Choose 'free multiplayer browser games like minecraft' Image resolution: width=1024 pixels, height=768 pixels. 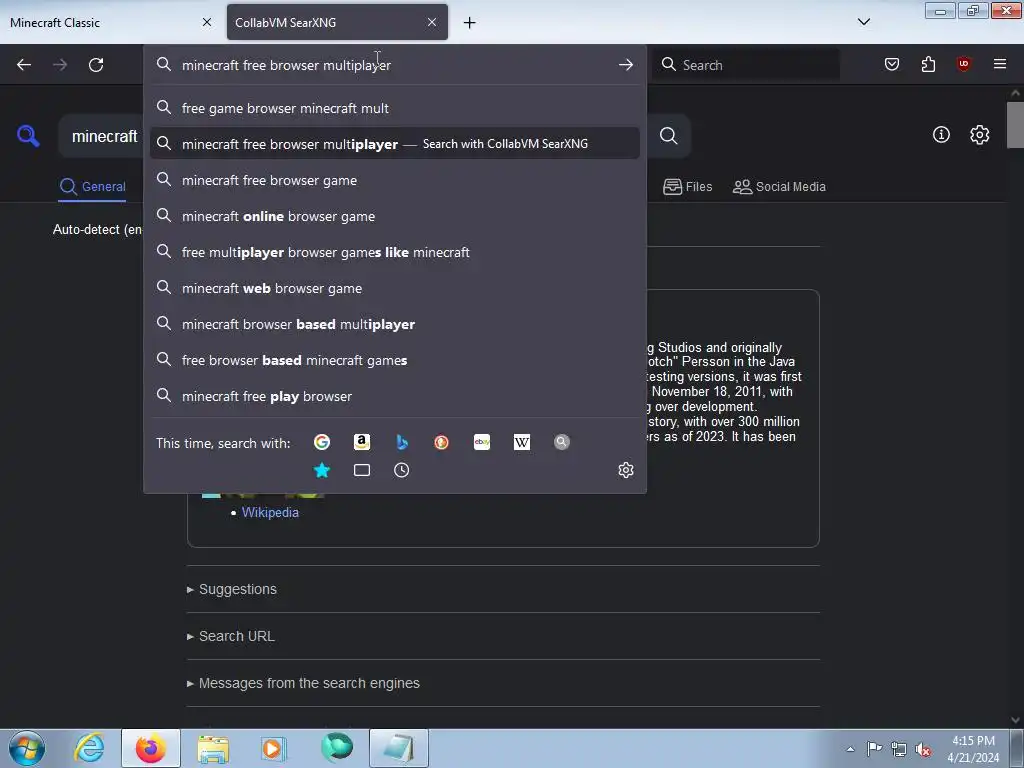click(x=394, y=251)
